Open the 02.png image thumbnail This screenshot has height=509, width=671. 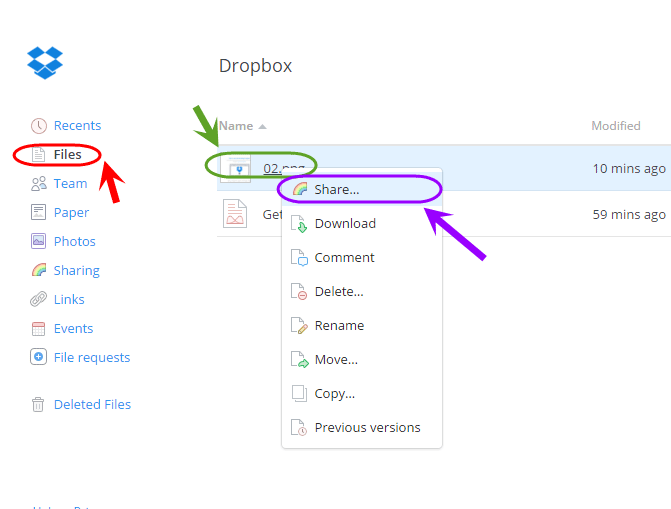tap(235, 169)
